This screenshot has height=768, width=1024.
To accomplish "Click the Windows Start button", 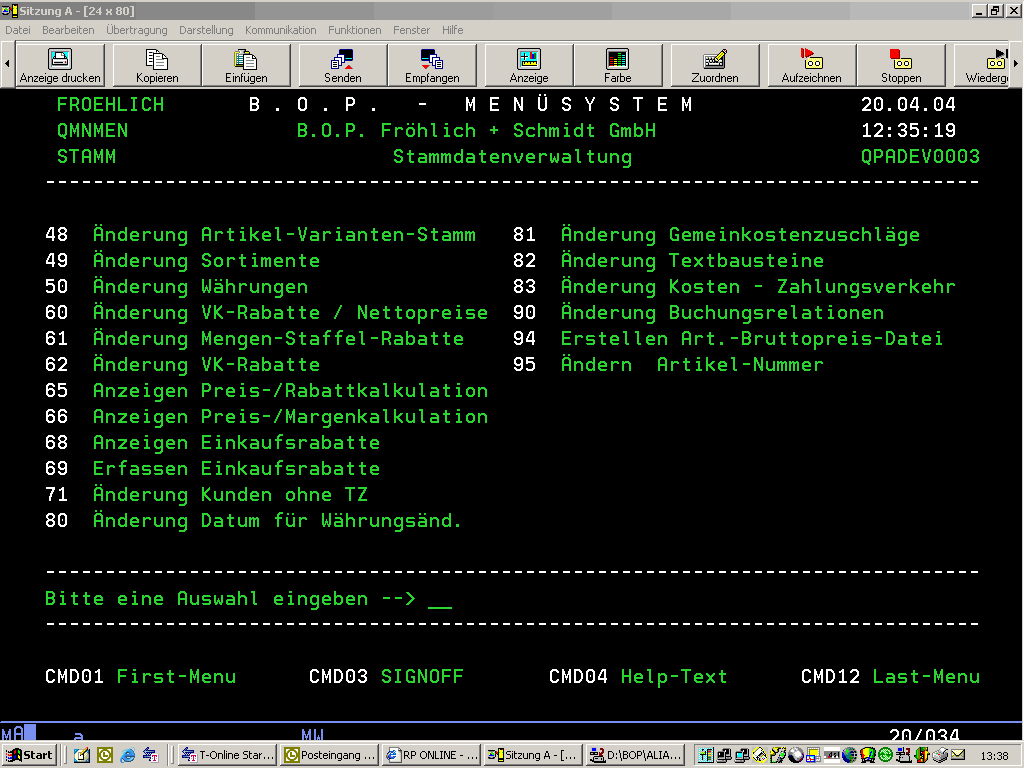I will pos(30,755).
